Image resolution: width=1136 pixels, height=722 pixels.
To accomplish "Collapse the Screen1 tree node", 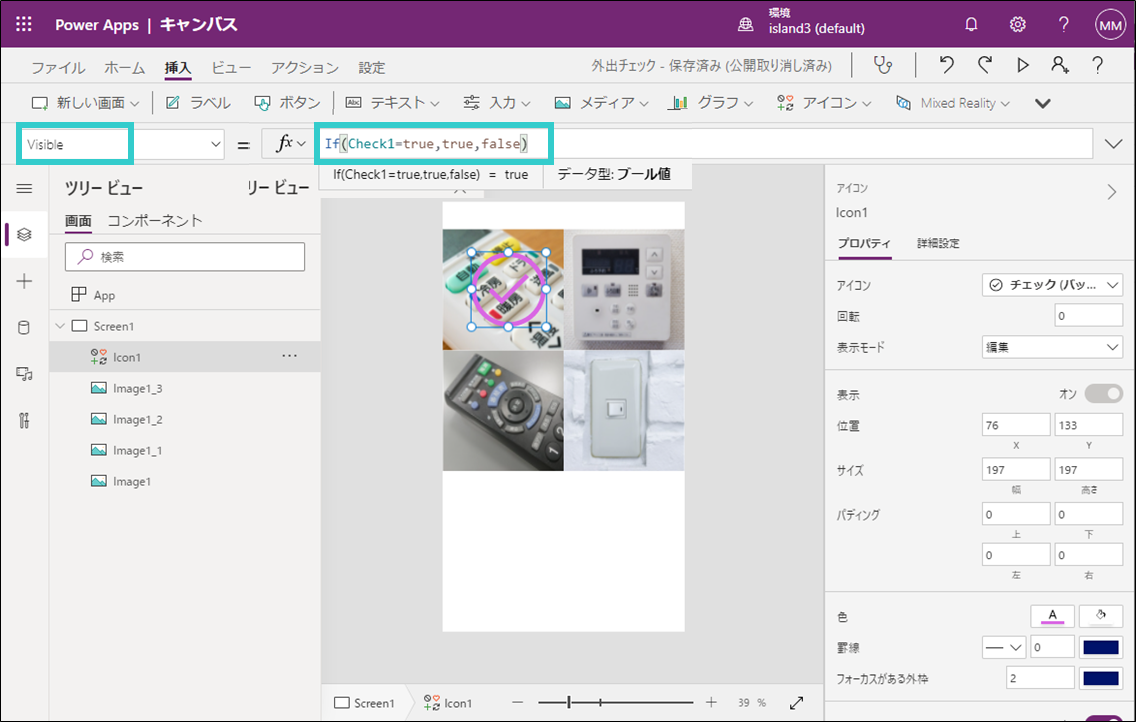I will (x=60, y=327).
